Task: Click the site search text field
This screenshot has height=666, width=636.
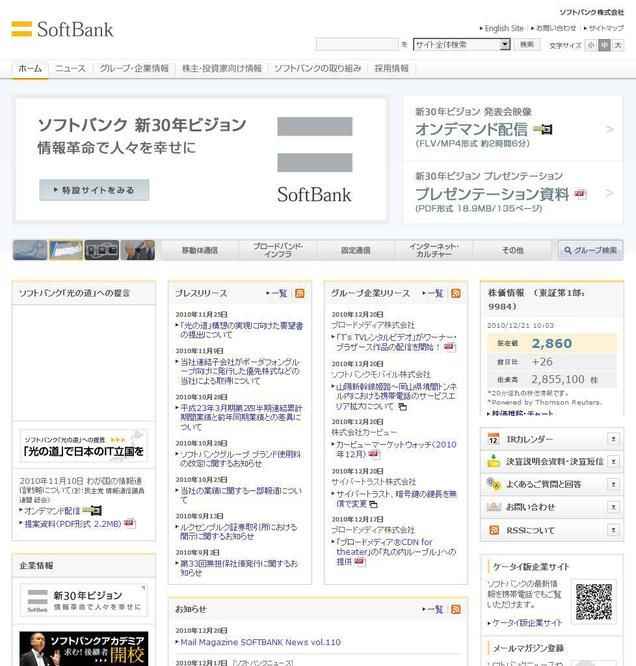Action: pos(357,44)
